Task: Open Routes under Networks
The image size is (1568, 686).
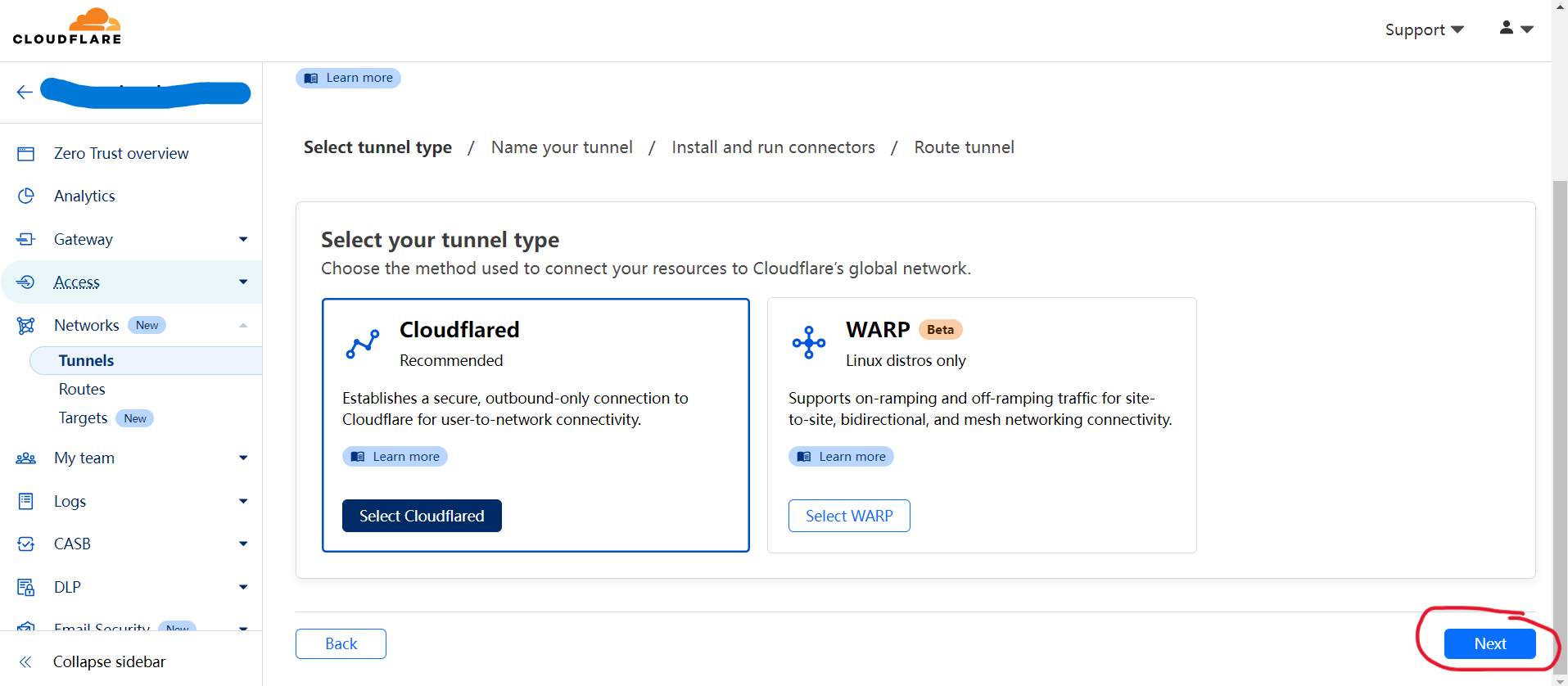Action: (82, 390)
